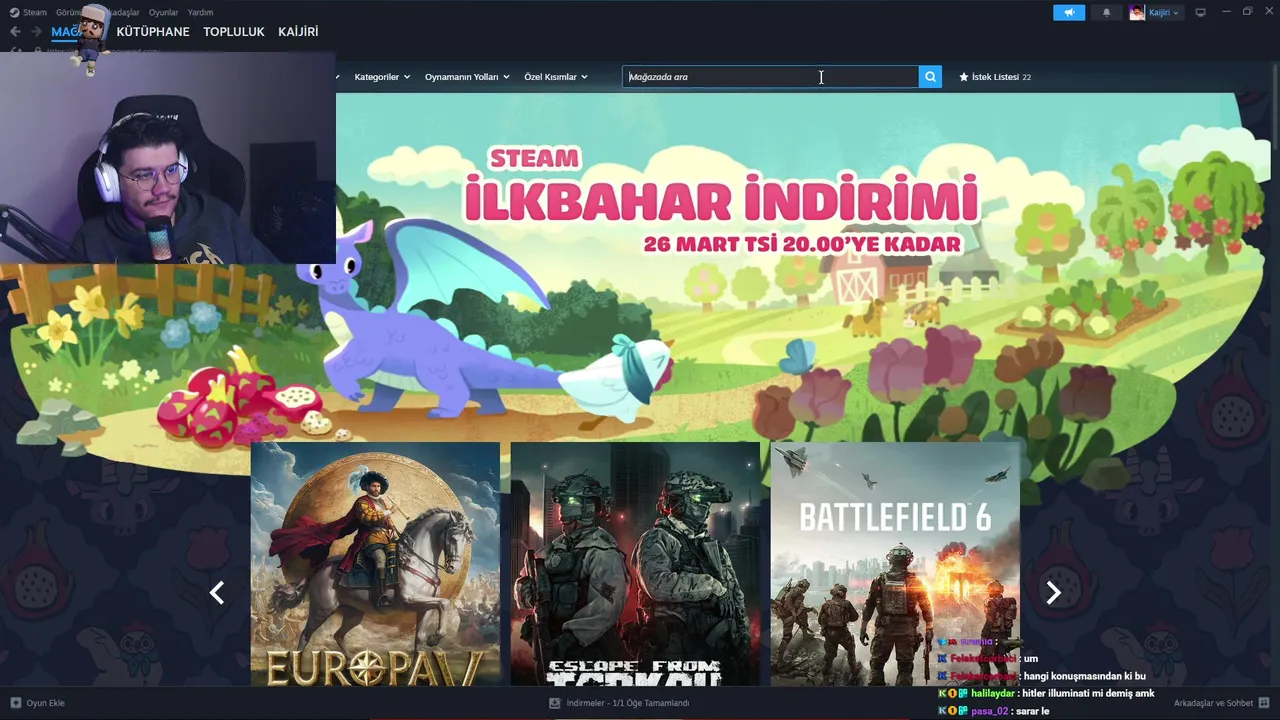
Task: Click the wishlist count 22
Action: [x=1026, y=77]
